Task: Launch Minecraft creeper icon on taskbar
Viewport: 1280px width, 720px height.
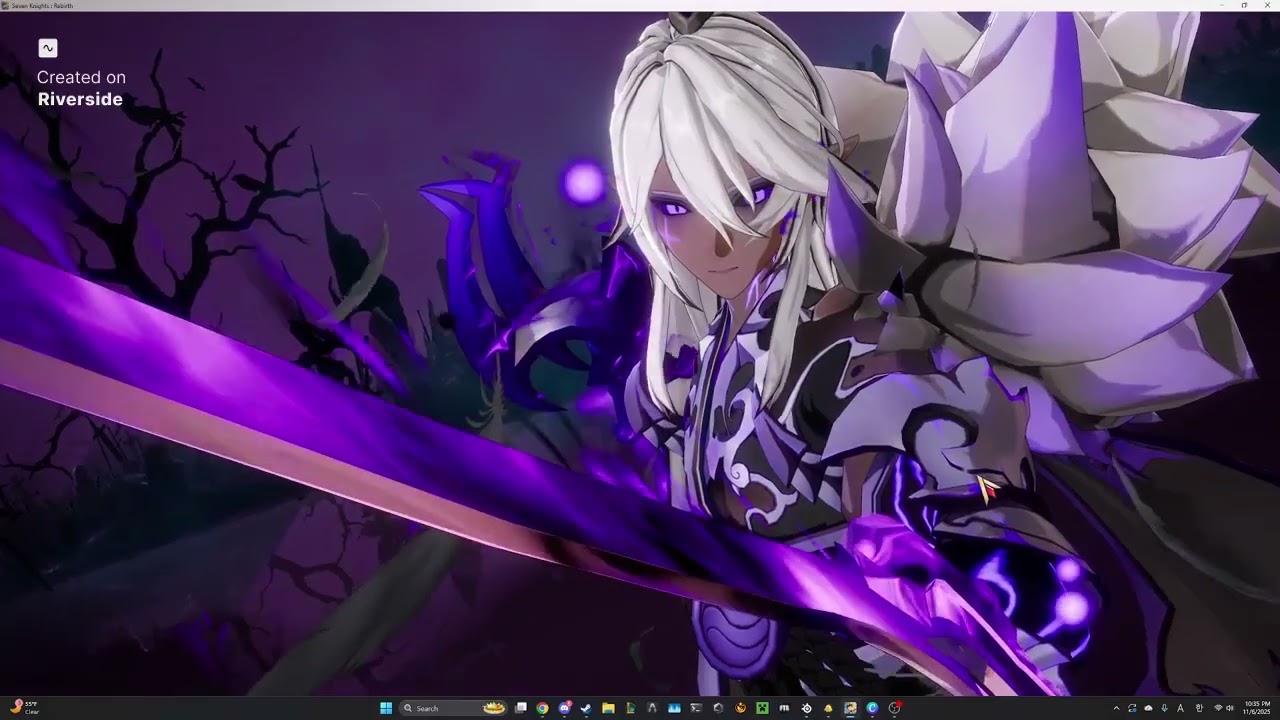Action: tap(762, 708)
